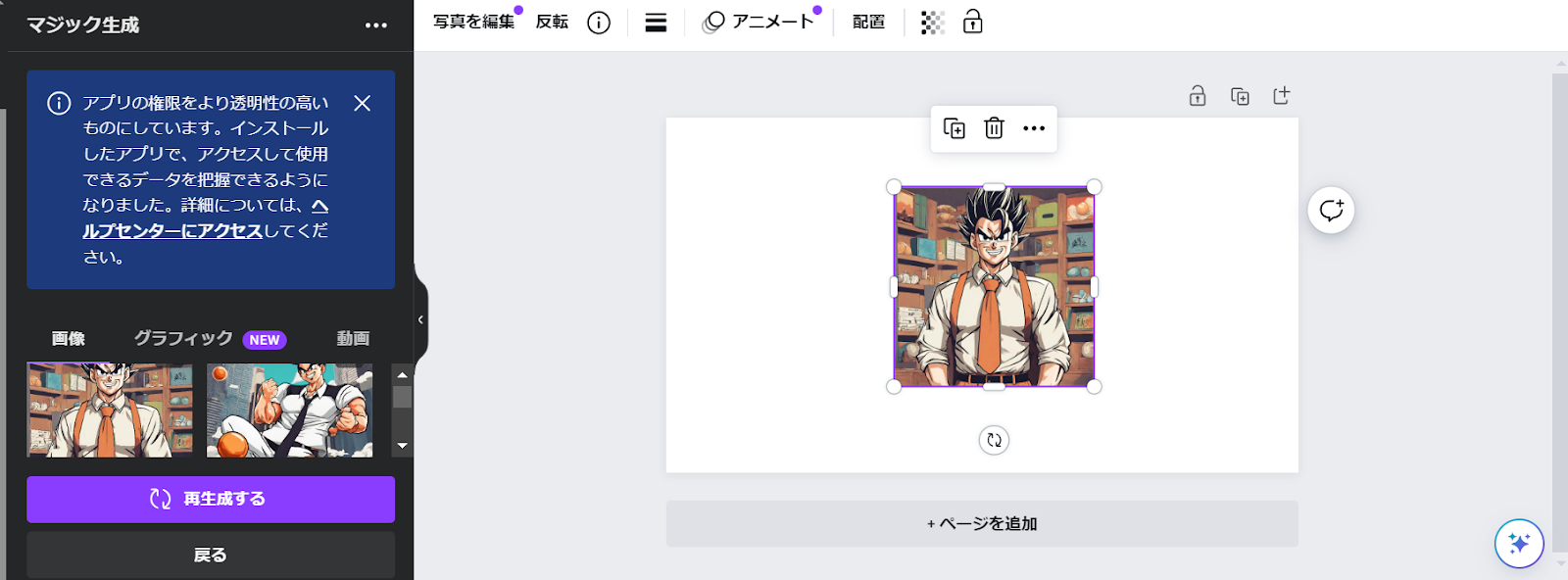This screenshot has width=1568, height=580.
Task: Select the second generated image with basketball
Action: pos(289,411)
